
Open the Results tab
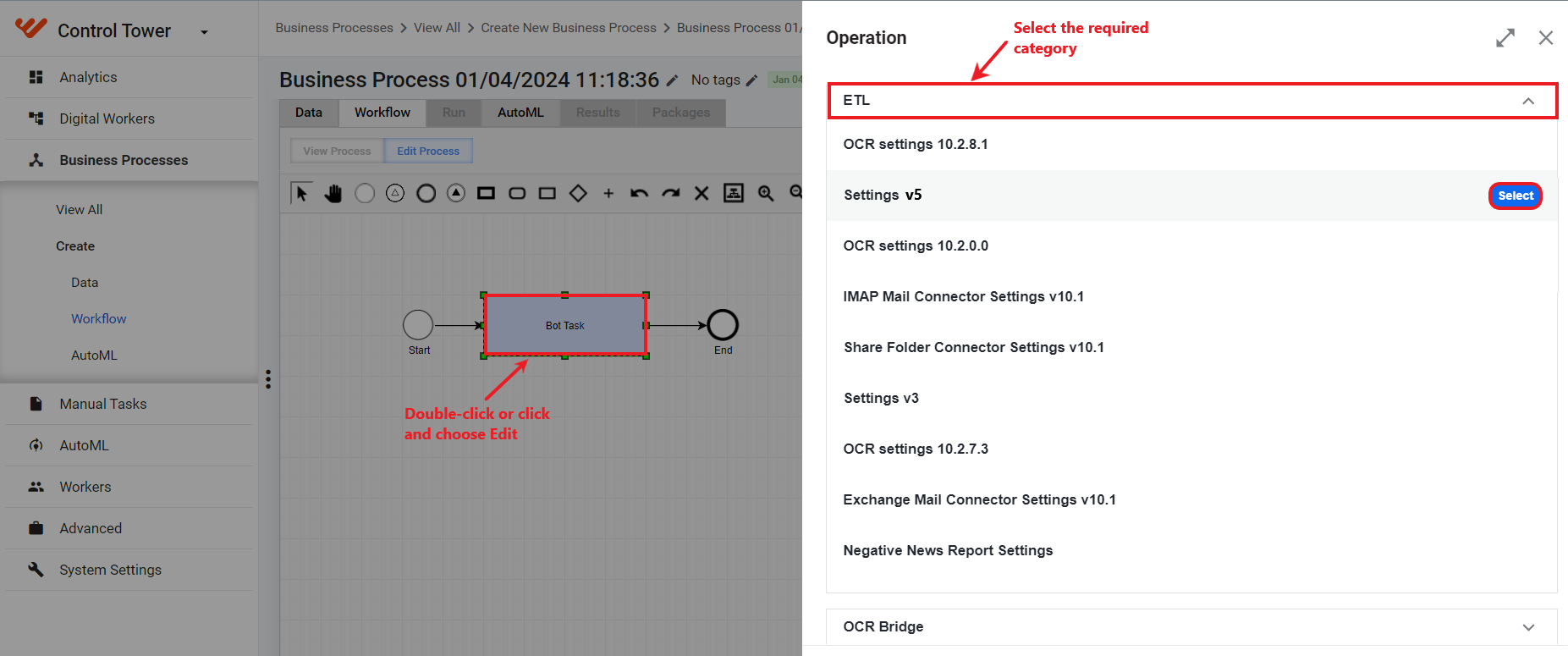point(598,113)
